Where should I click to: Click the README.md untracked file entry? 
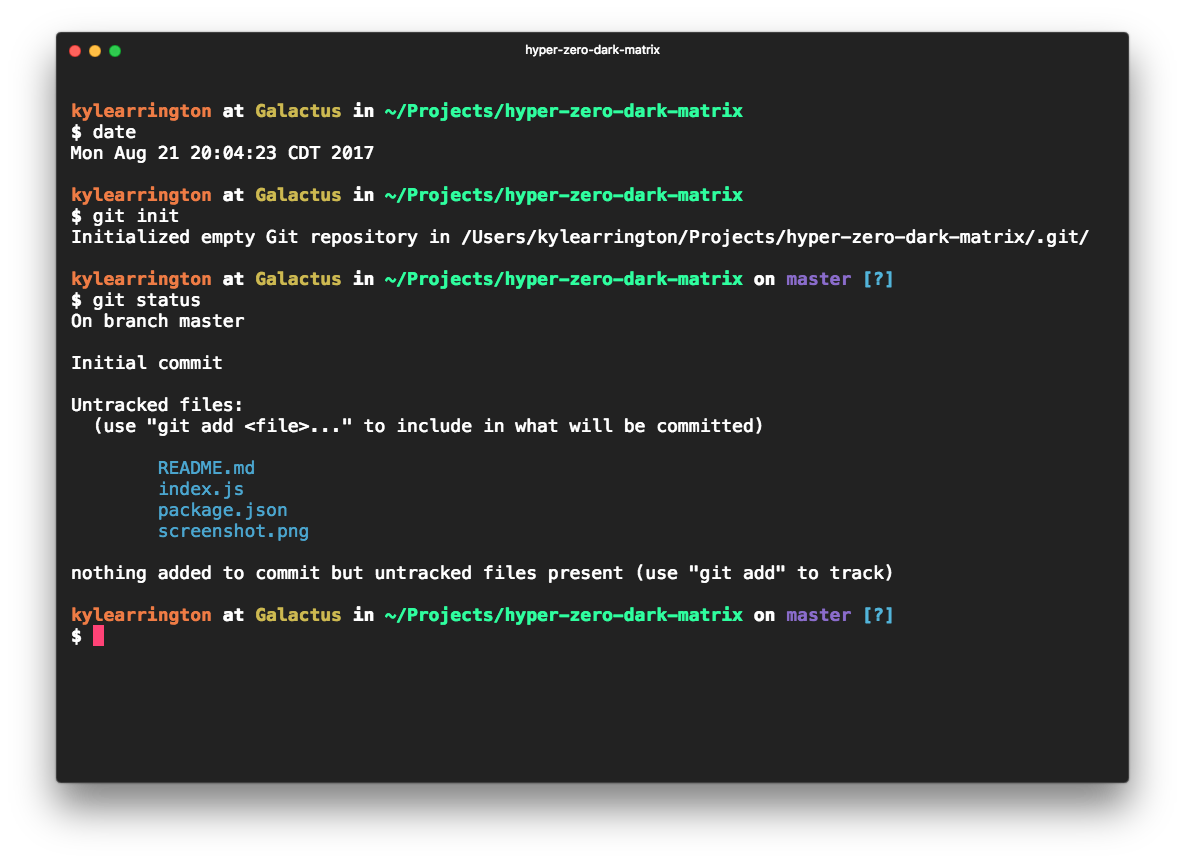[x=205, y=467]
